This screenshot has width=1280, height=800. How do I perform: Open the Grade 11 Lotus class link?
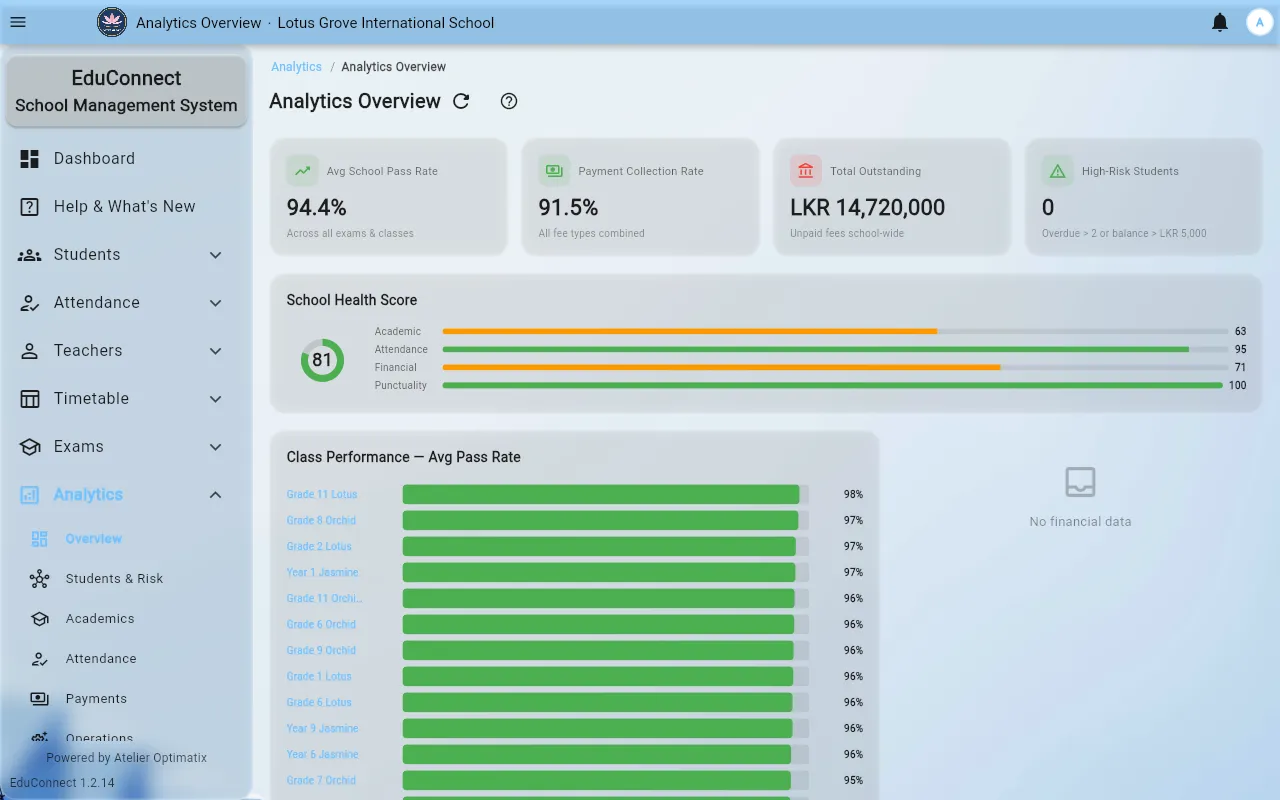[321, 494]
